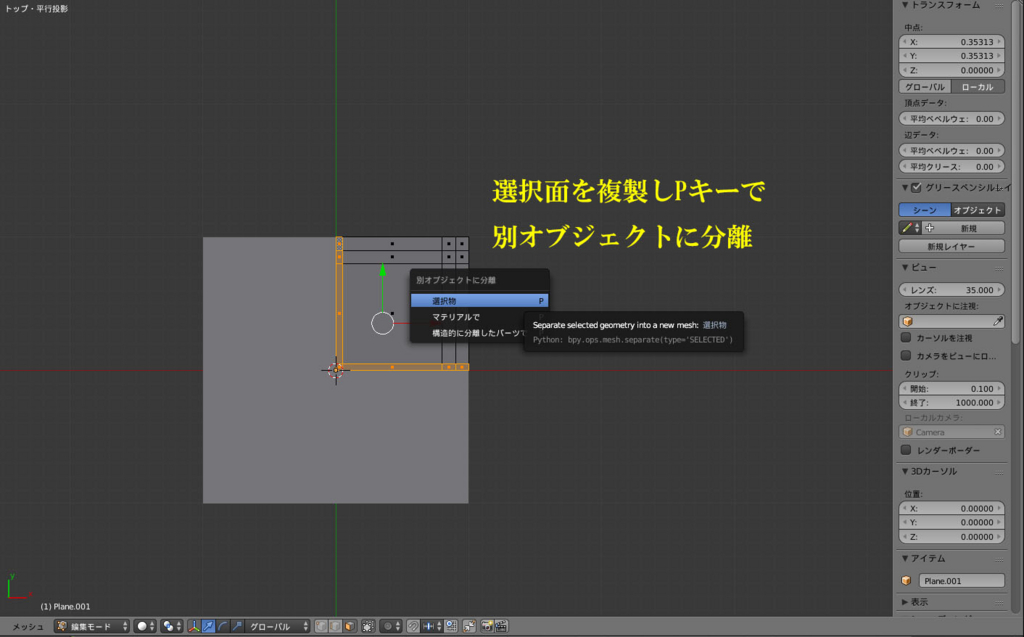Click the 中点 X 0.35313 field
1024x637 pixels.
point(952,42)
